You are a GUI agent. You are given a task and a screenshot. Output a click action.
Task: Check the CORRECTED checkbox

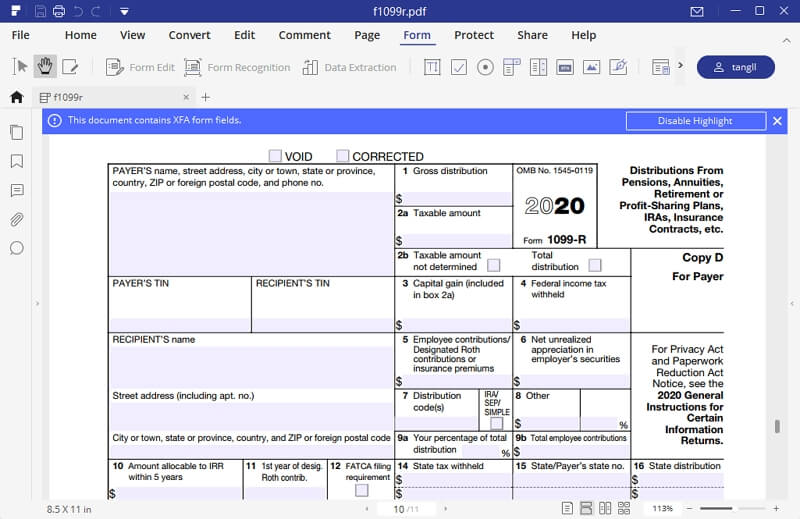[343, 156]
